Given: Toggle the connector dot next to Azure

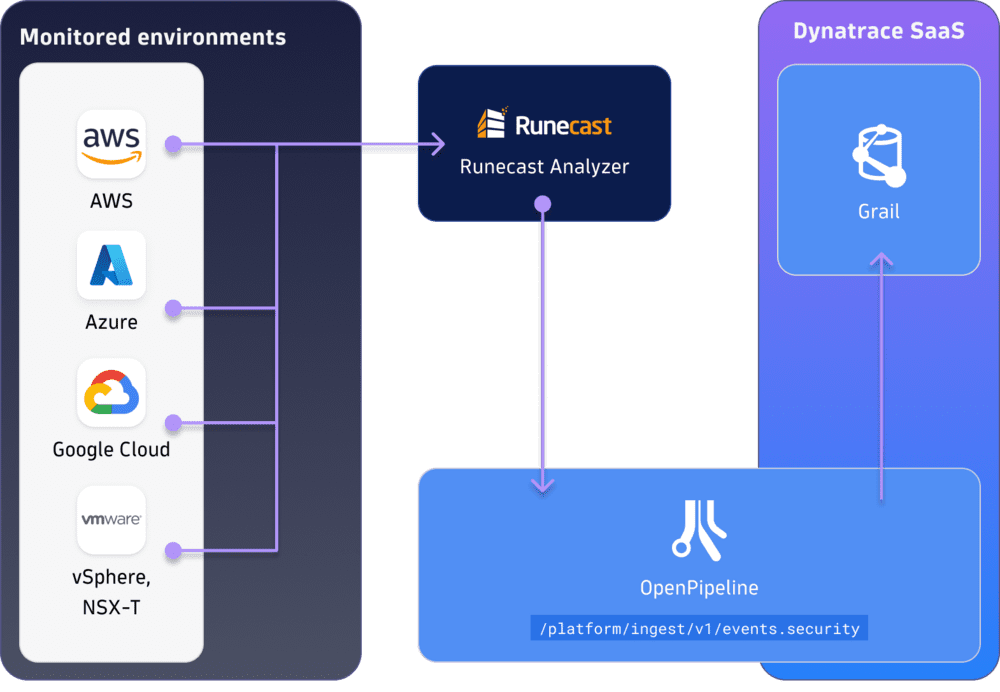Looking at the screenshot, I should (x=174, y=307).
